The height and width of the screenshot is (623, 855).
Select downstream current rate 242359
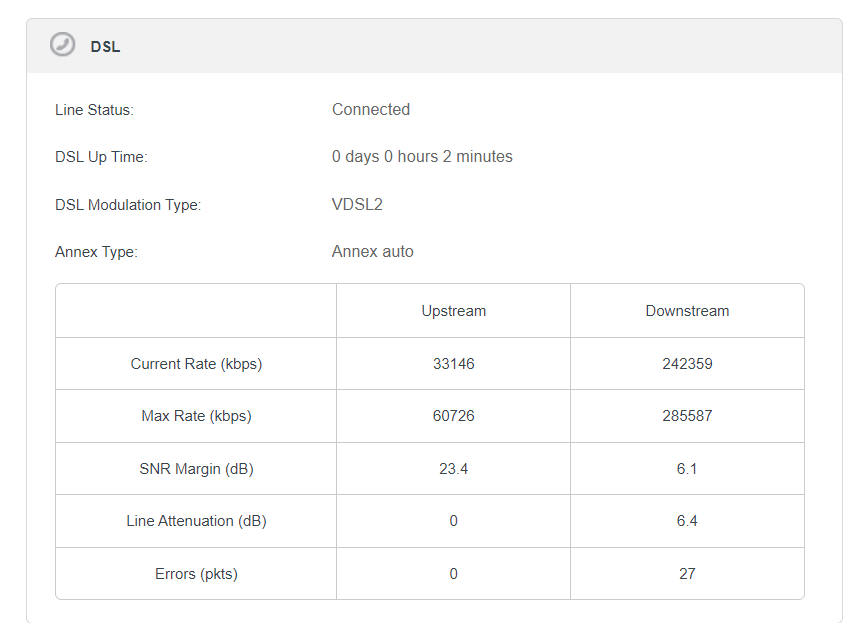[687, 364]
